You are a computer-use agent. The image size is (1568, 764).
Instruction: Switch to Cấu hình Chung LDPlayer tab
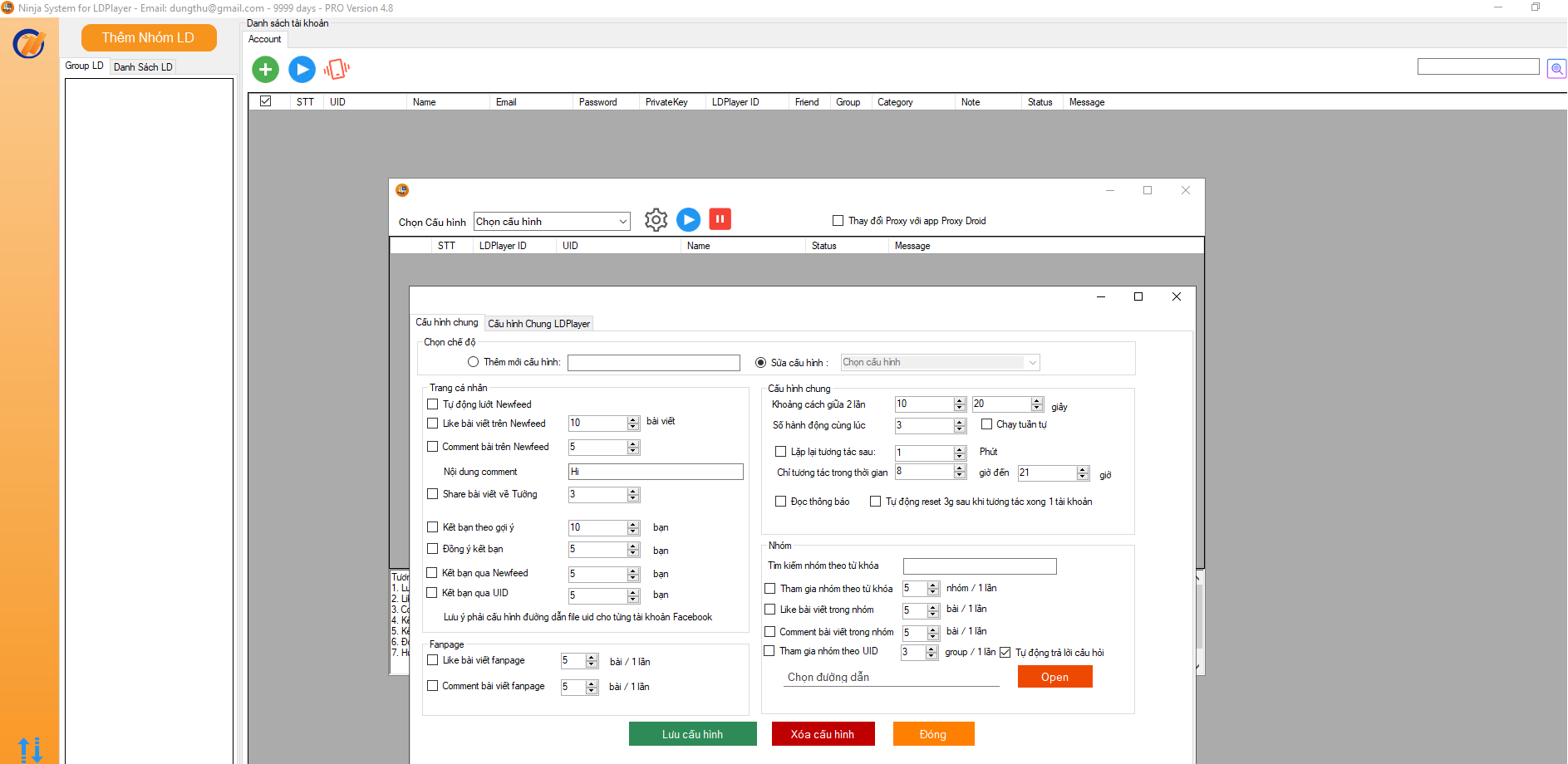pyautogui.click(x=539, y=324)
